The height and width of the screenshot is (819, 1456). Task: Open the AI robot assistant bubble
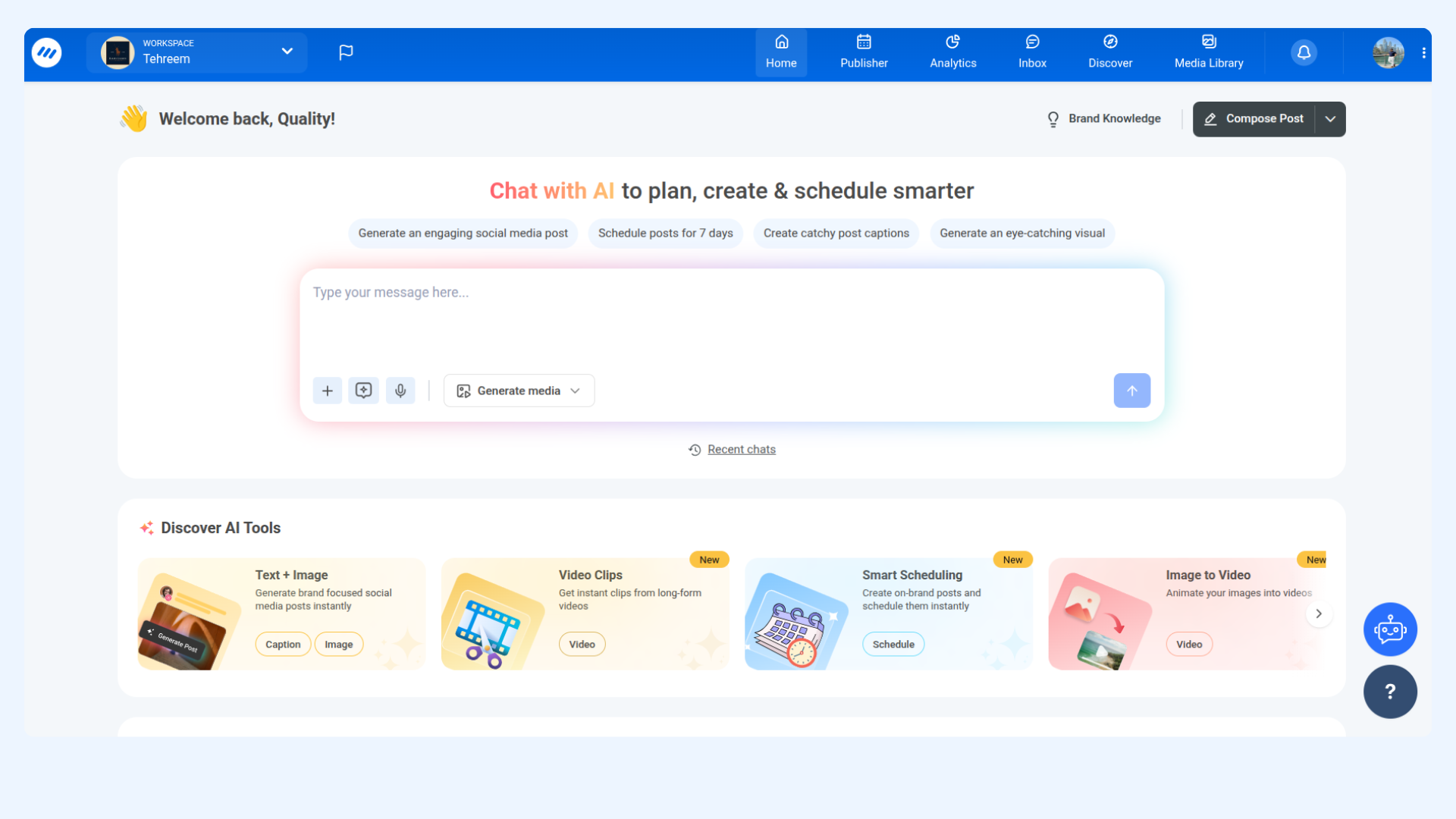(x=1390, y=629)
